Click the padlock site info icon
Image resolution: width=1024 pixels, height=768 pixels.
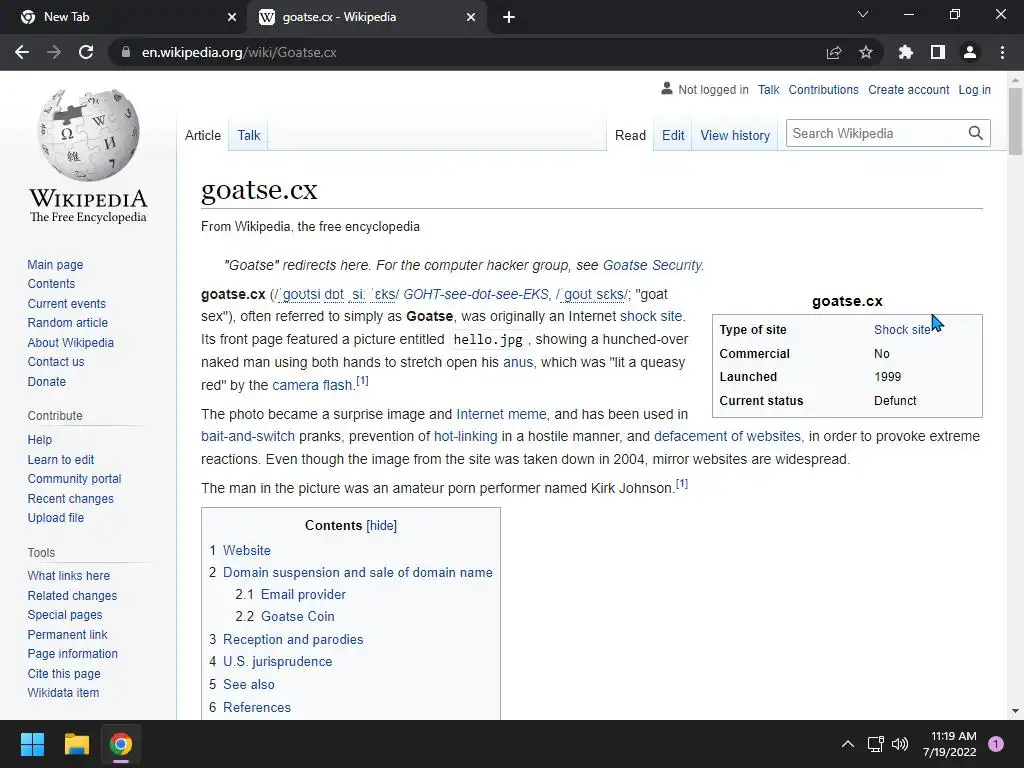pyautogui.click(x=125, y=52)
